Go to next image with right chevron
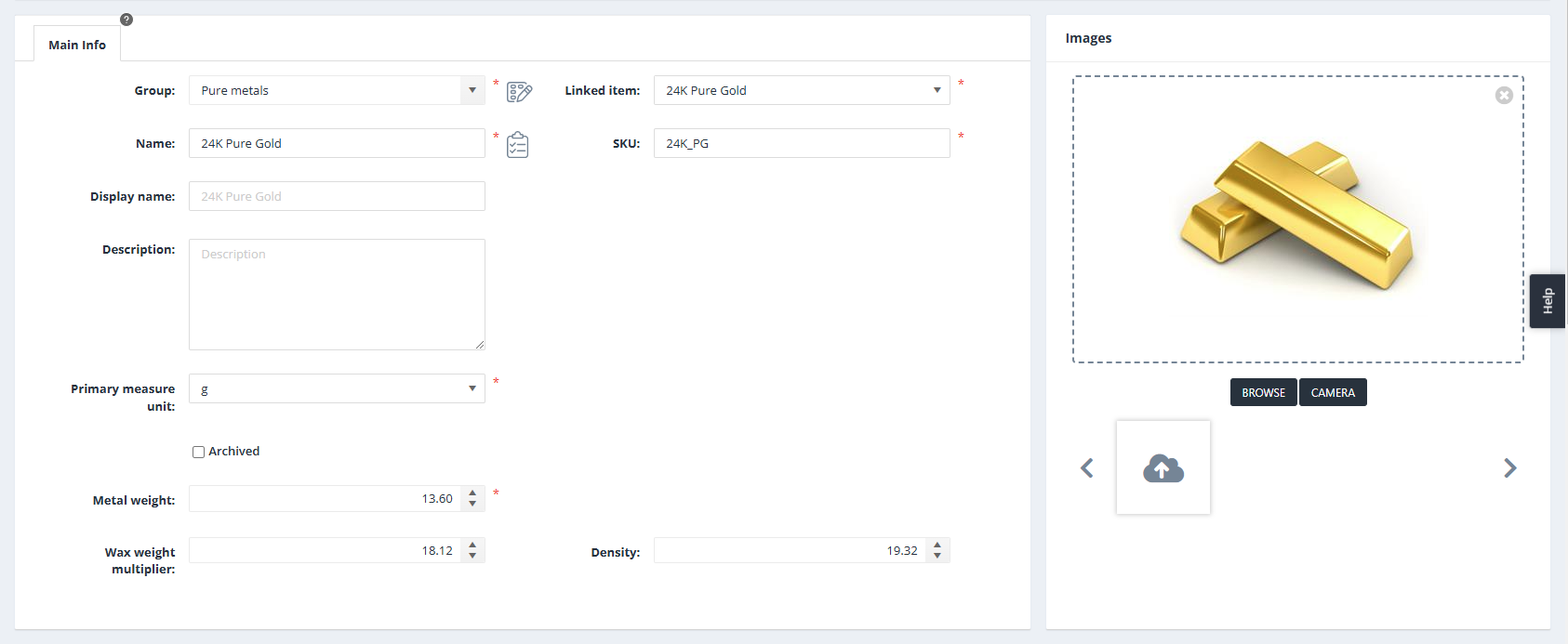Screen dimensions: 1568x644 tap(1509, 467)
